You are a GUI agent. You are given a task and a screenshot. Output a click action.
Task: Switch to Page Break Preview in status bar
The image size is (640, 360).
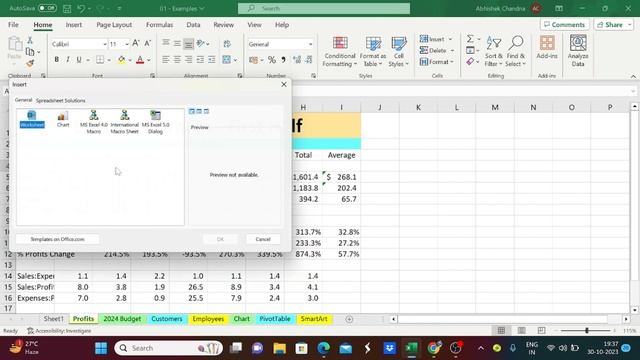coord(541,331)
